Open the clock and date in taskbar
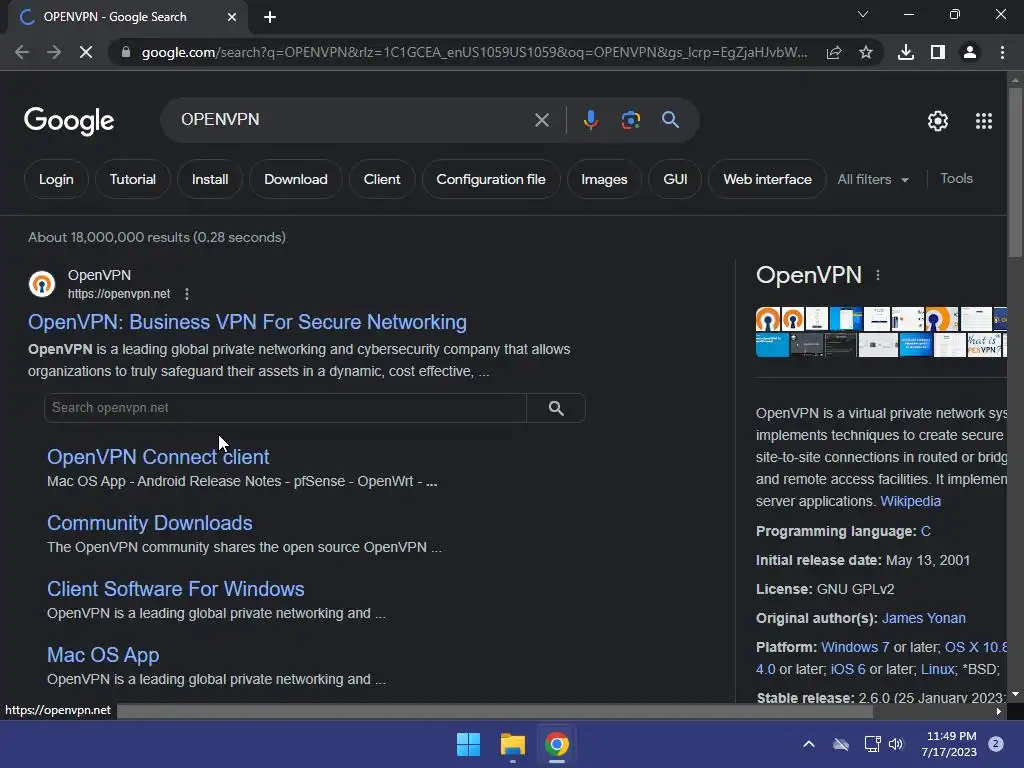This screenshot has height=768, width=1024. pyautogui.click(x=951, y=744)
